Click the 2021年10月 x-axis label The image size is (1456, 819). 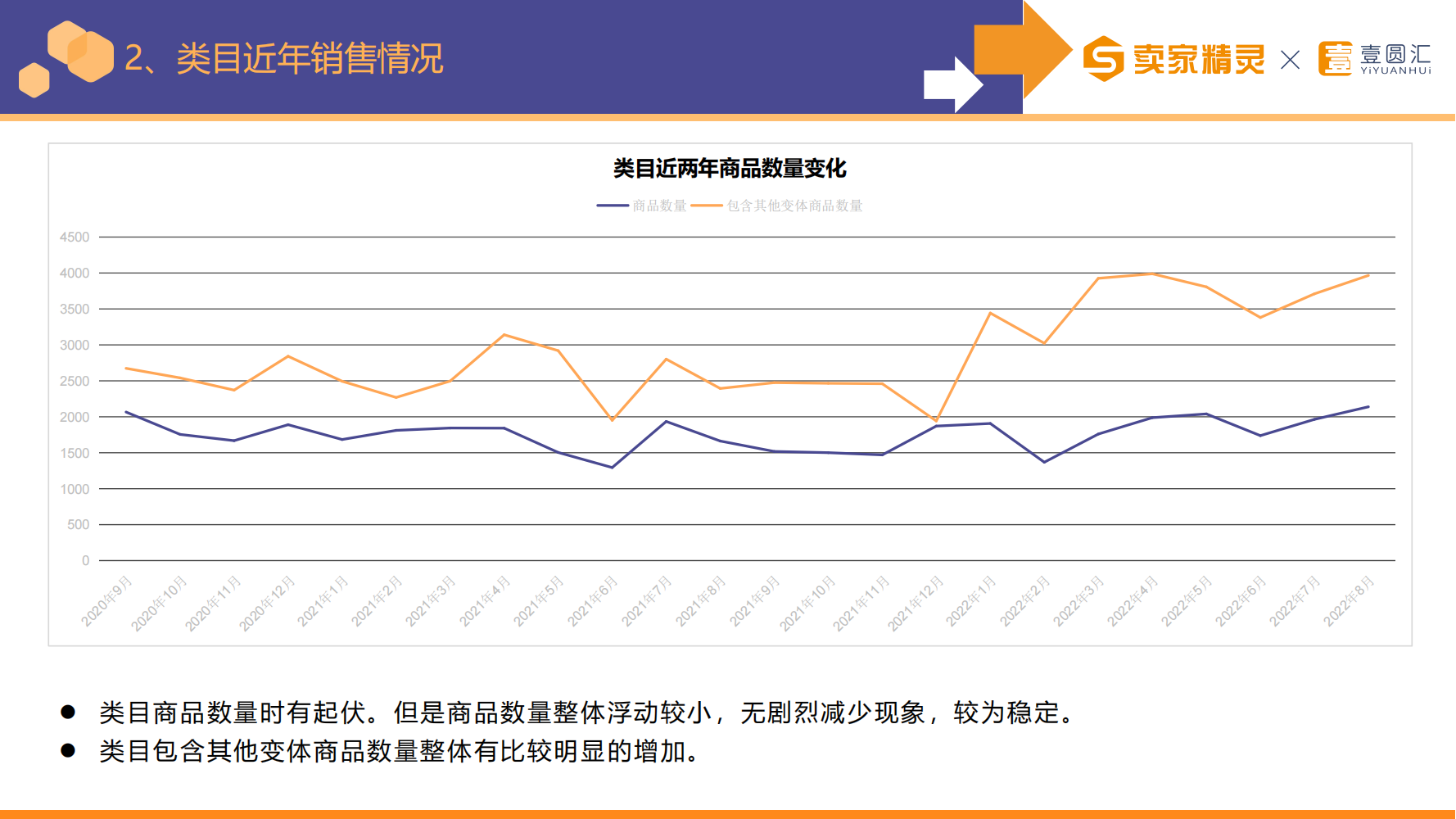point(807,604)
